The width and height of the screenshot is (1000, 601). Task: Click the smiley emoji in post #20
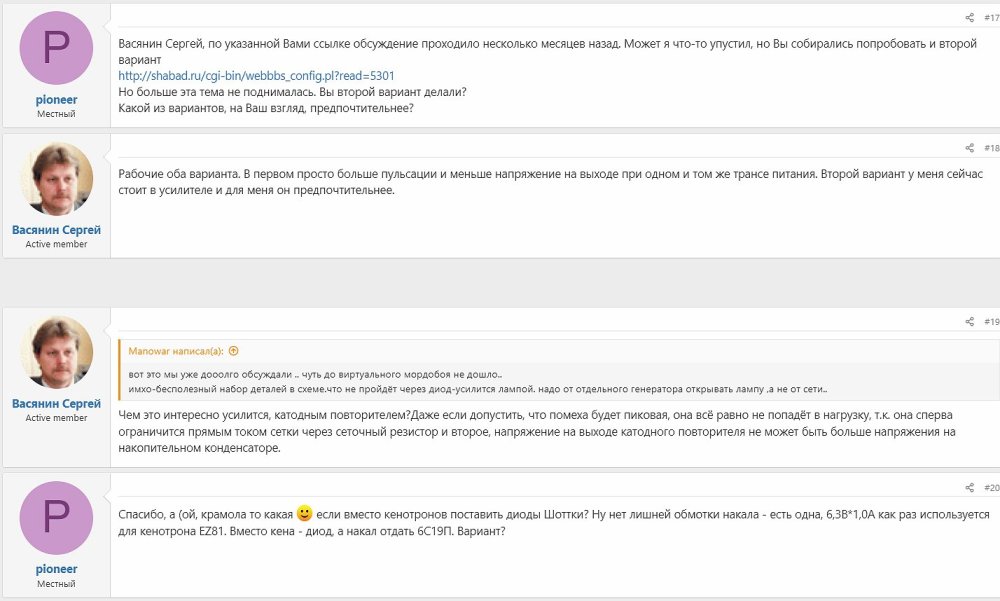305,513
